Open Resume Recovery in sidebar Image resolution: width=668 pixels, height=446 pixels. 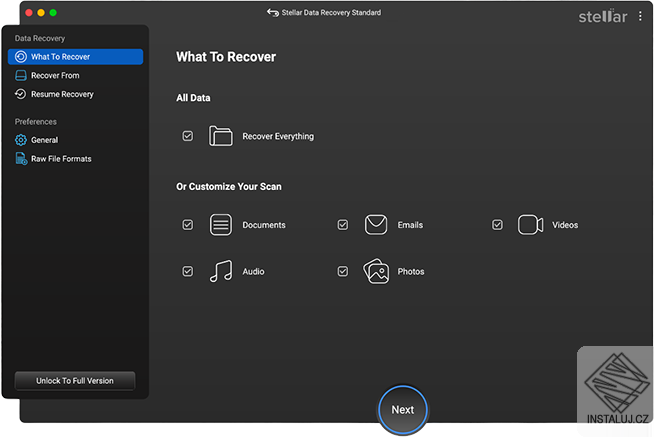[x=75, y=94]
